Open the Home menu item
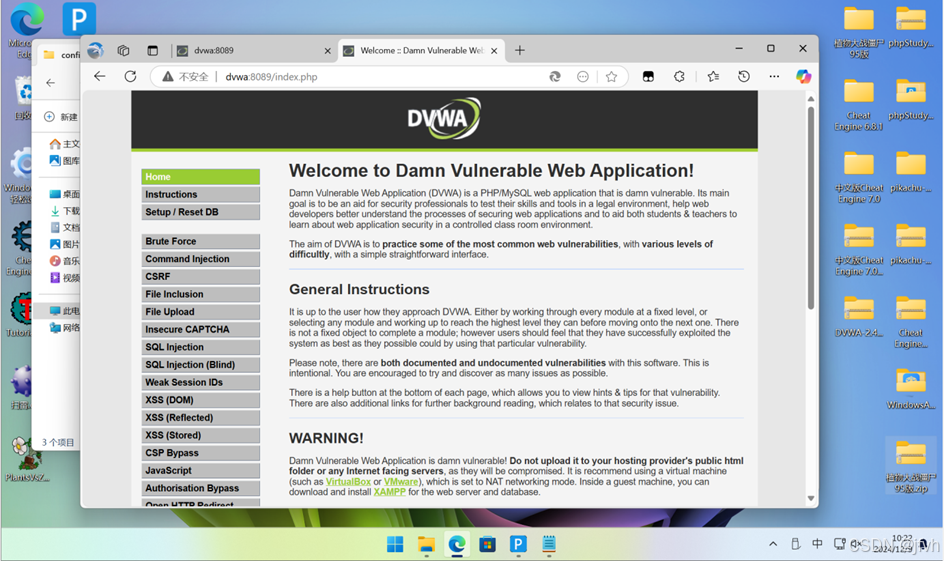Screen dimensions: 944x561 200,177
